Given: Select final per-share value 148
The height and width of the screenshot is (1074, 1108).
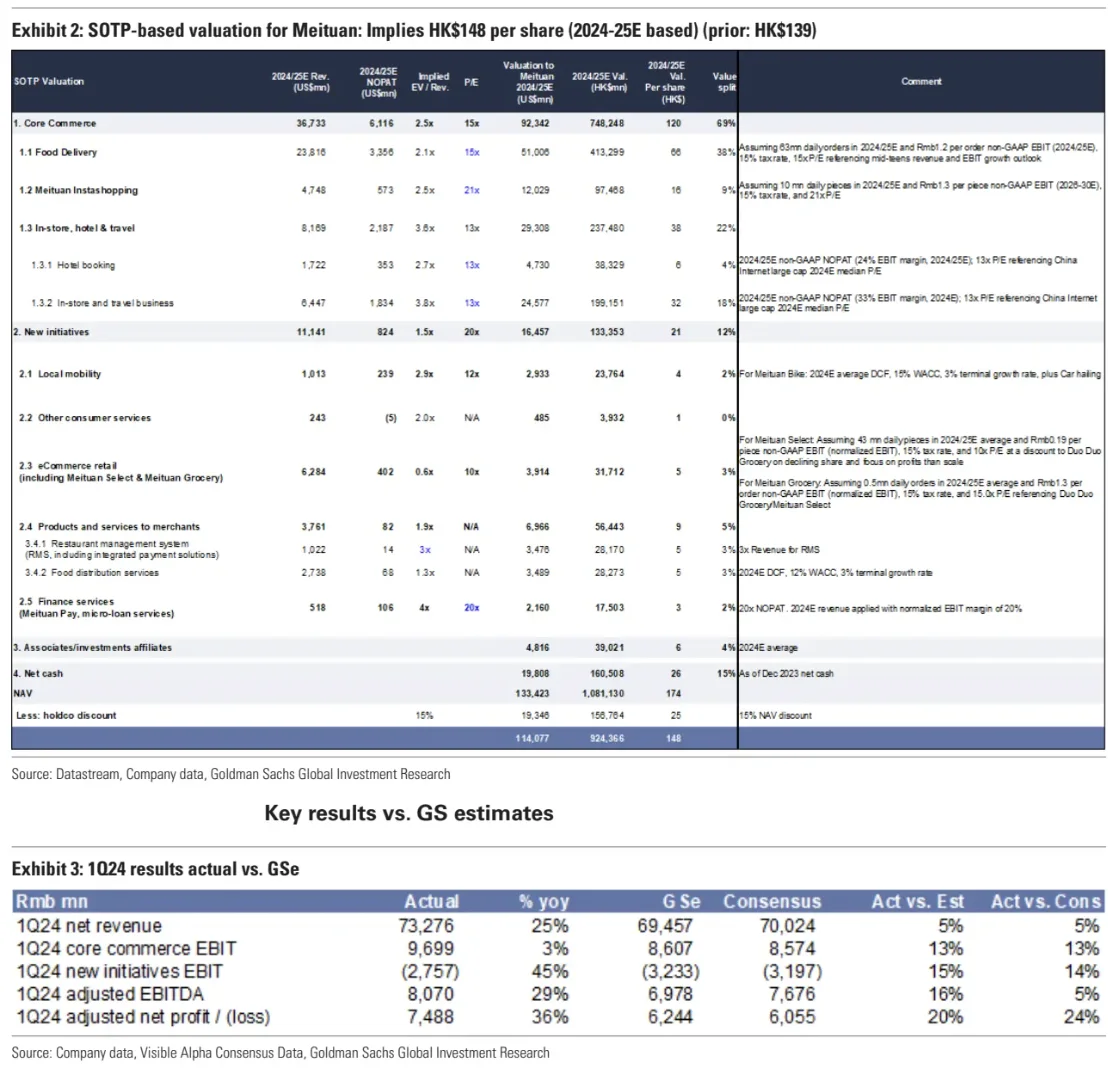Looking at the screenshot, I should click(x=673, y=738).
